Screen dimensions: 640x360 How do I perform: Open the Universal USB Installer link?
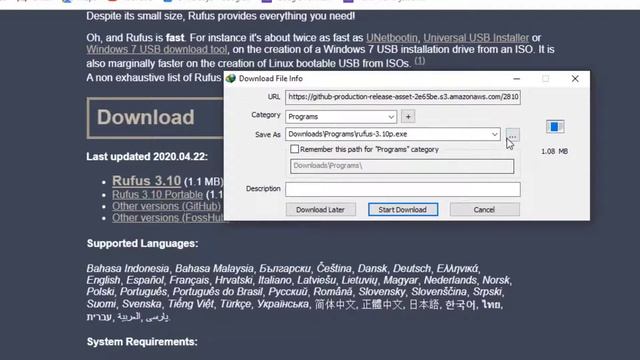476,38
